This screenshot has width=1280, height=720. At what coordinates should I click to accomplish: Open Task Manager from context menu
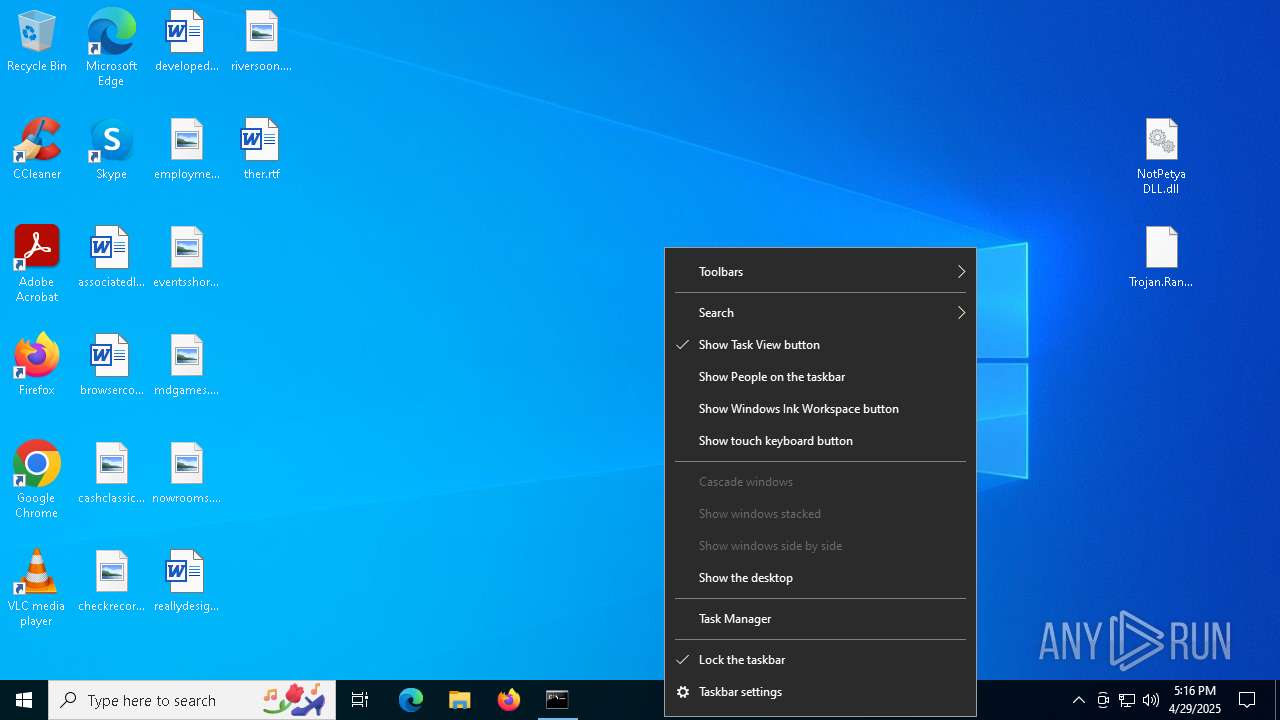820,619
